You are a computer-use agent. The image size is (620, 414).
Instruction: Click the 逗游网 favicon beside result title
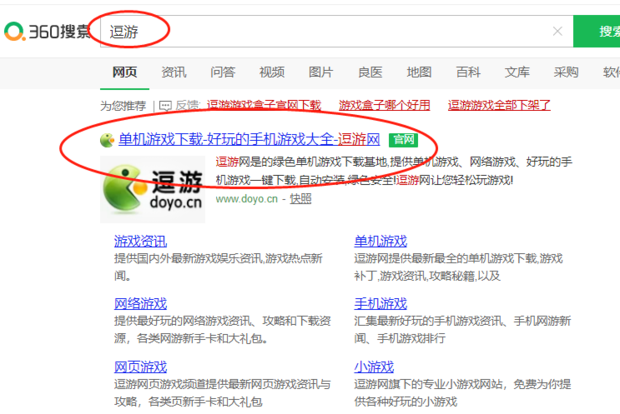click(107, 140)
